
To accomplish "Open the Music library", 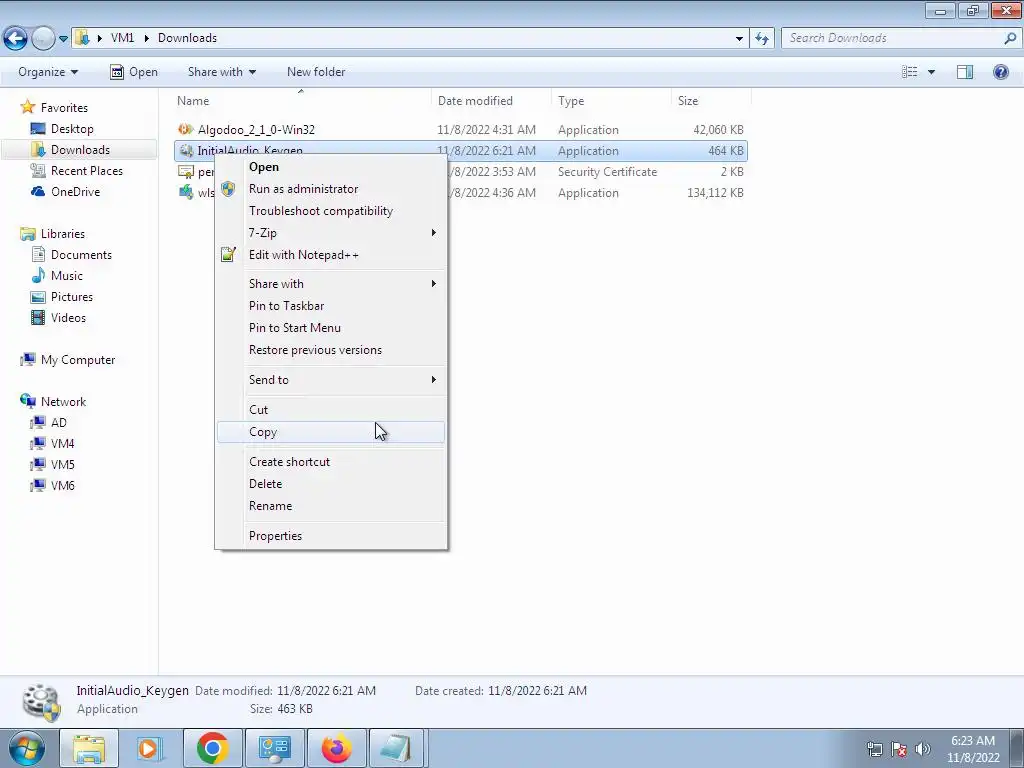I will pyautogui.click(x=67, y=276).
